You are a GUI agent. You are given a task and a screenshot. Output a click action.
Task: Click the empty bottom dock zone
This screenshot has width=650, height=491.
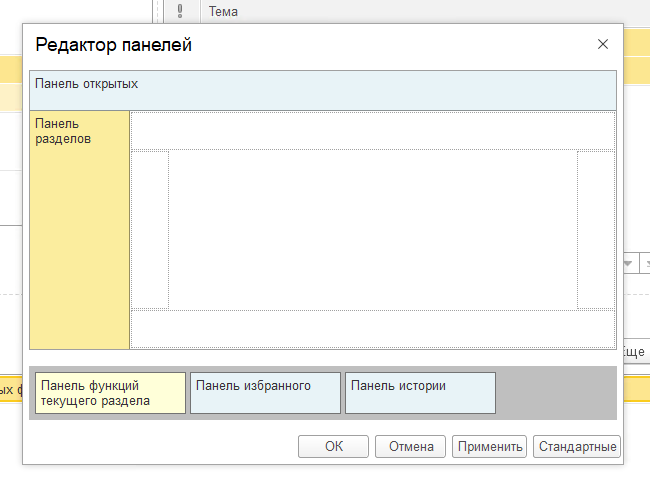coord(372,329)
